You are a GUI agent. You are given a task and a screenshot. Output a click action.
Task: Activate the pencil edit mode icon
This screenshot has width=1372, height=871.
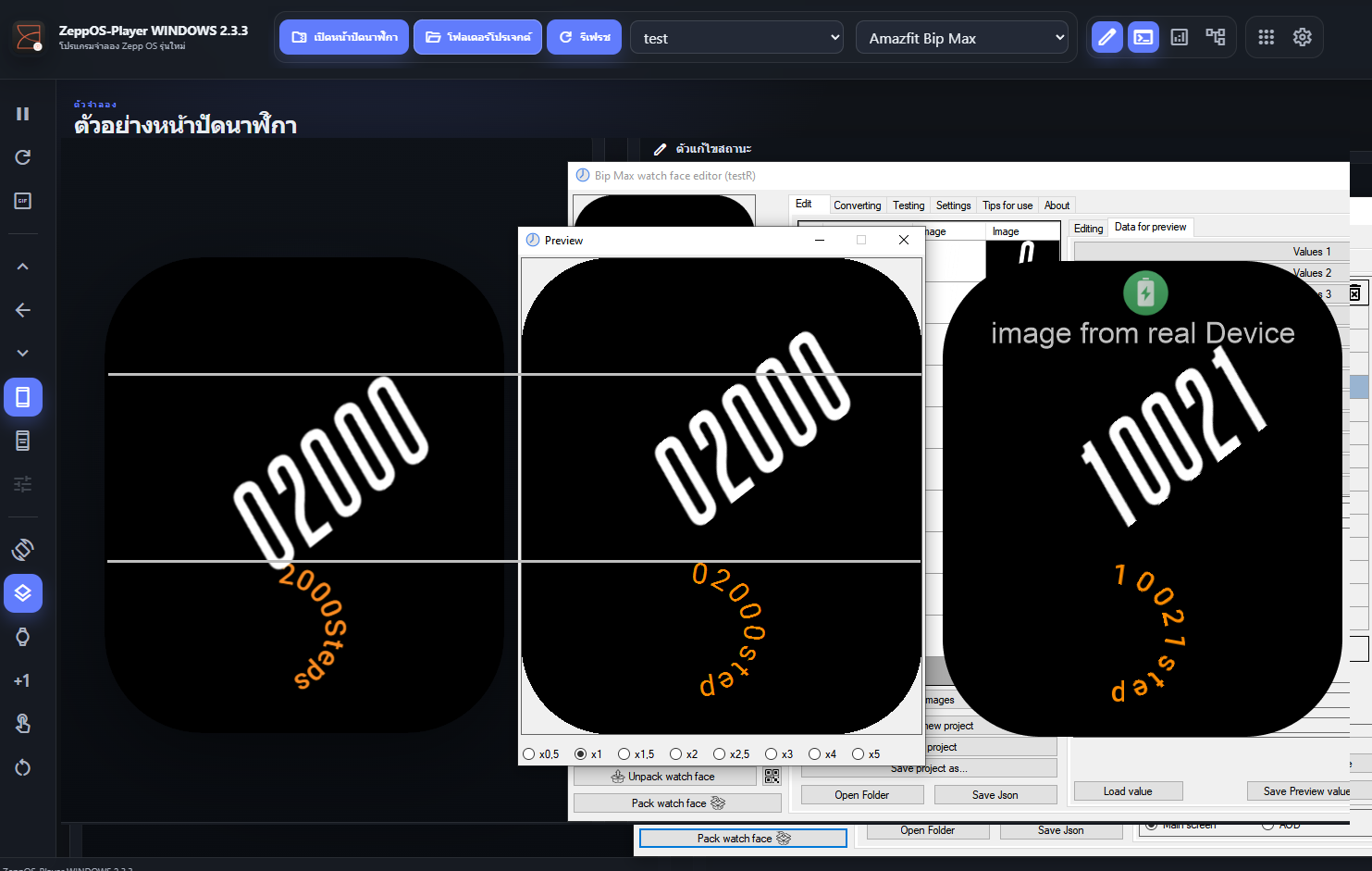(1107, 38)
